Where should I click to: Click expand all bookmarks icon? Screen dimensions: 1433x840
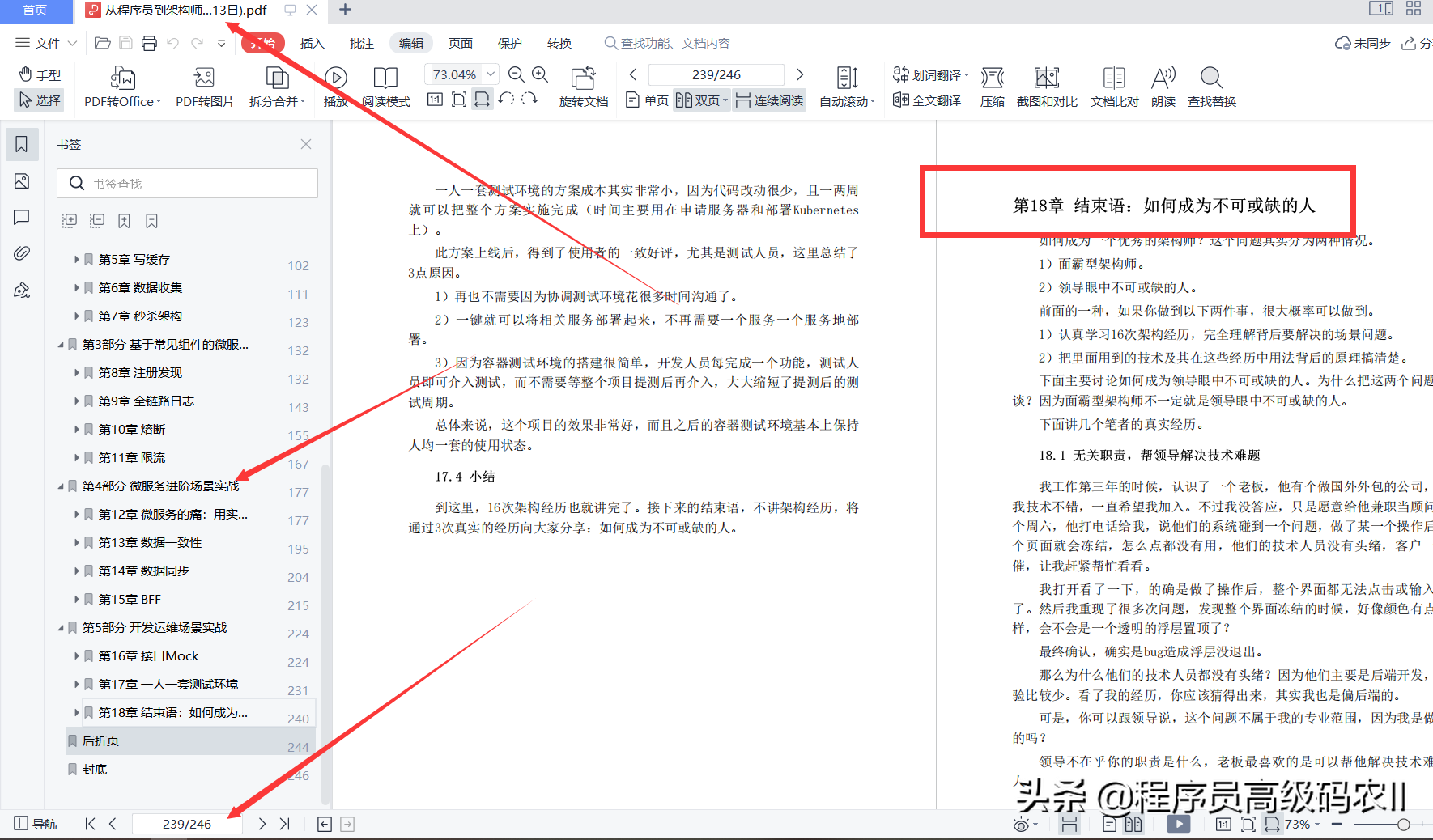tap(70, 220)
